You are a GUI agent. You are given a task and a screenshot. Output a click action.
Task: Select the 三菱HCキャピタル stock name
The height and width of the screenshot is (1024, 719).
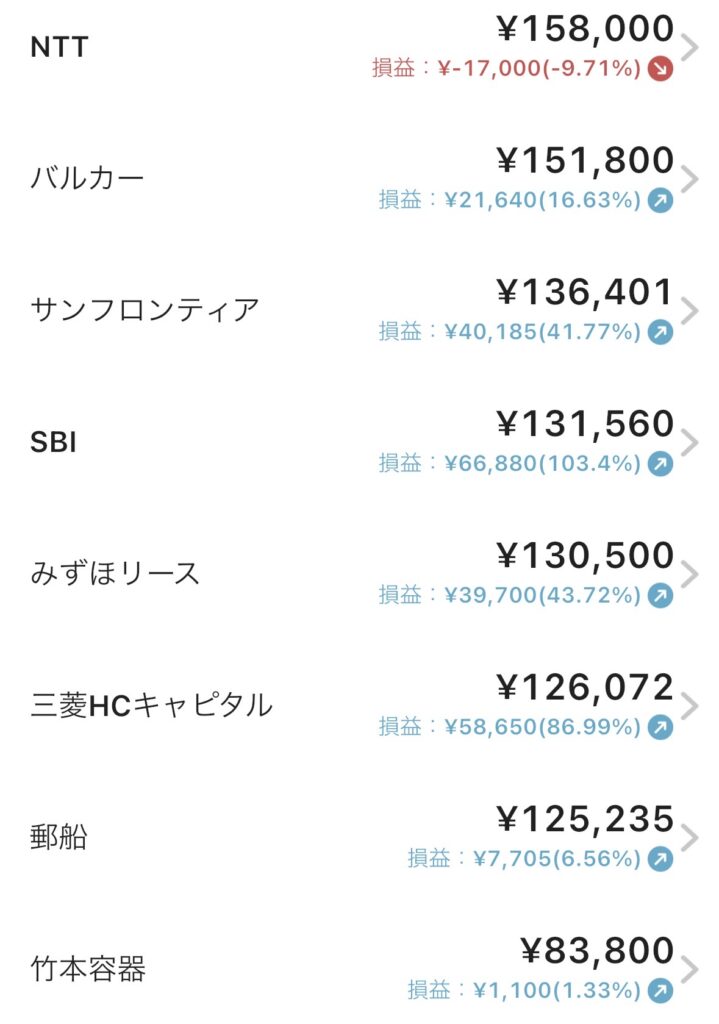(151, 705)
